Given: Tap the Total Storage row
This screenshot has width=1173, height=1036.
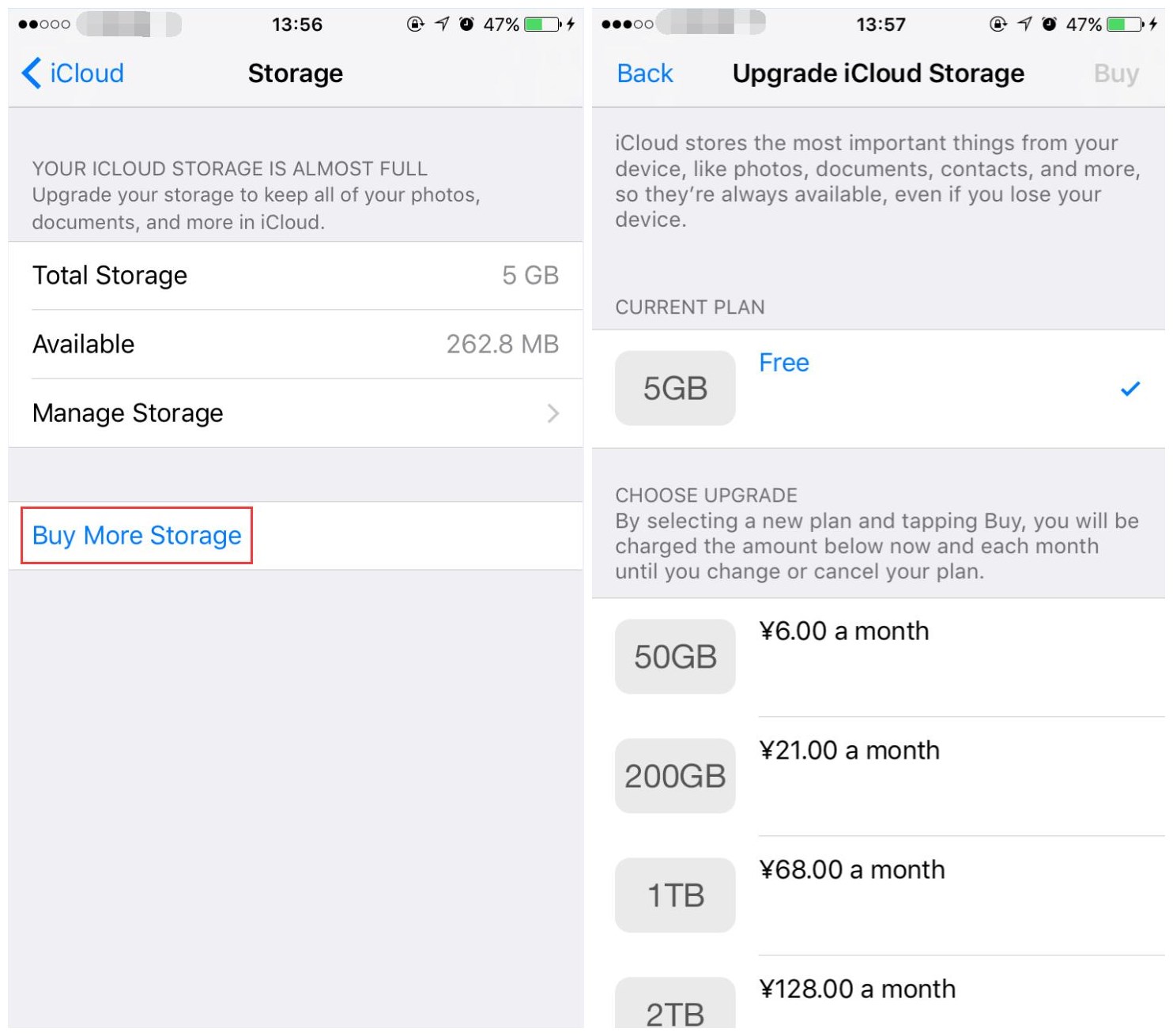Looking at the screenshot, I should tap(296, 276).
